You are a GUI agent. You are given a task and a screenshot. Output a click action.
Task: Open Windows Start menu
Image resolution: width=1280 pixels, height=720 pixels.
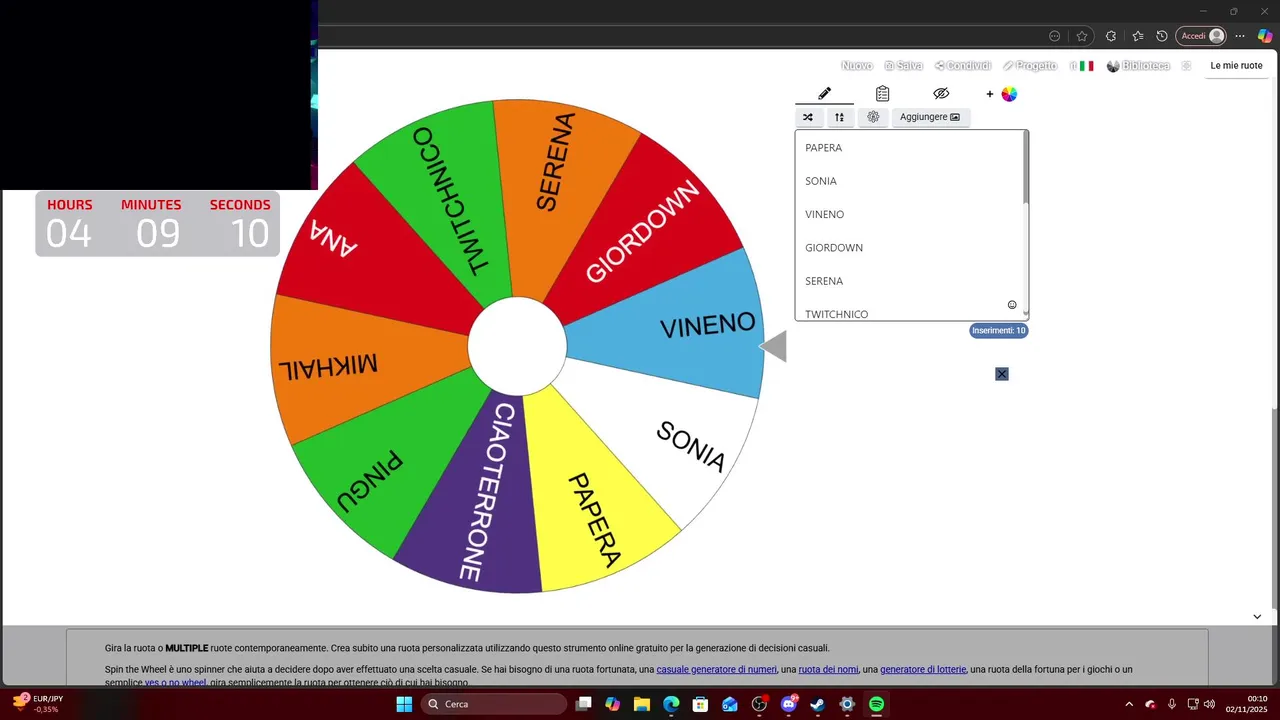(404, 704)
